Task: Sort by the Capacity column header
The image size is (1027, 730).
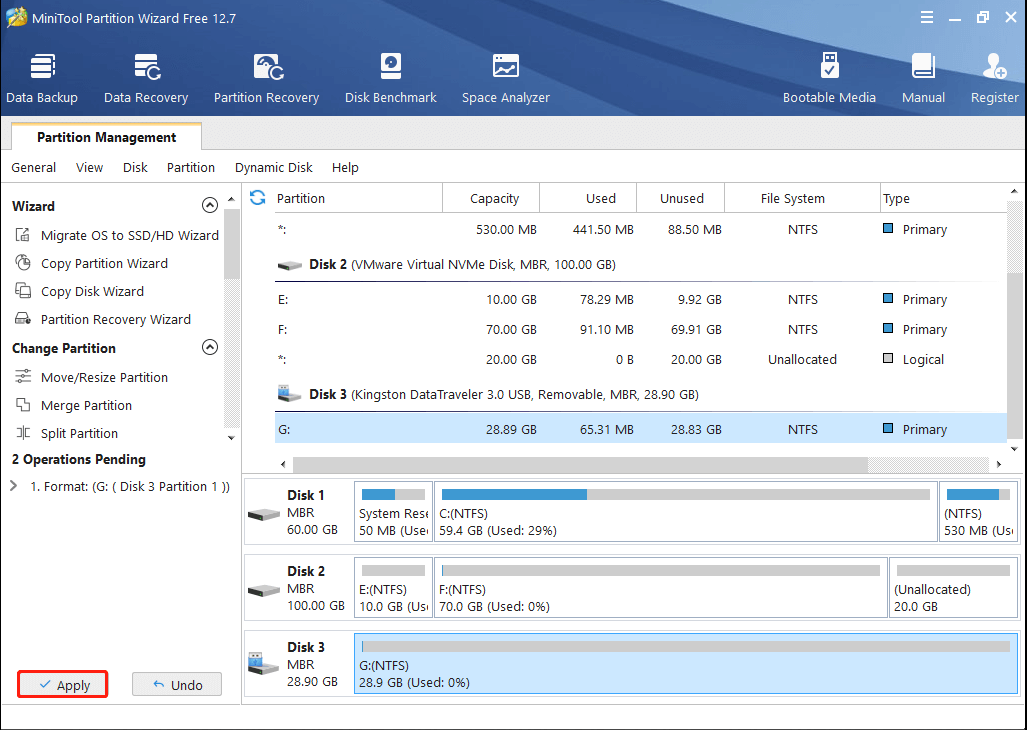Action: (491, 198)
